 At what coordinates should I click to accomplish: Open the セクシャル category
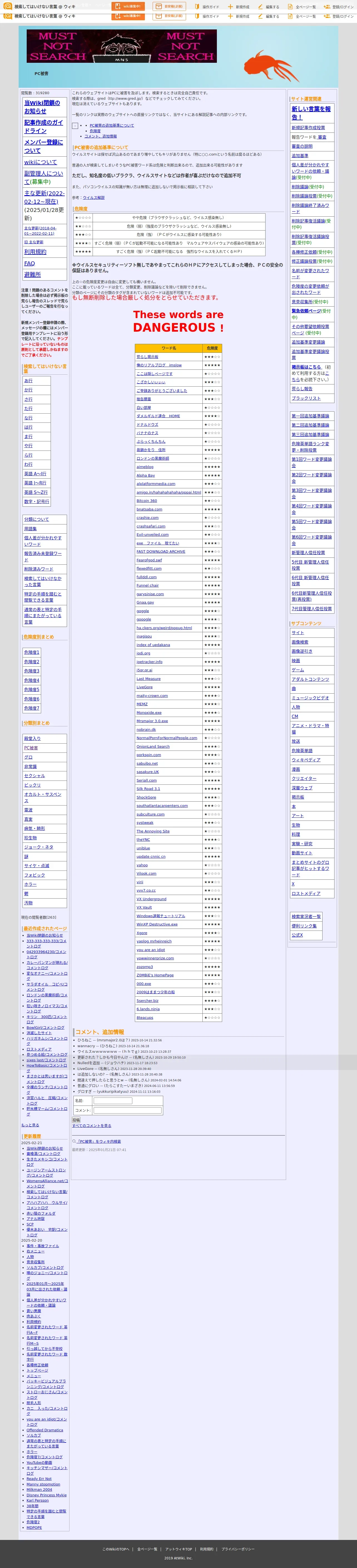pos(35,776)
